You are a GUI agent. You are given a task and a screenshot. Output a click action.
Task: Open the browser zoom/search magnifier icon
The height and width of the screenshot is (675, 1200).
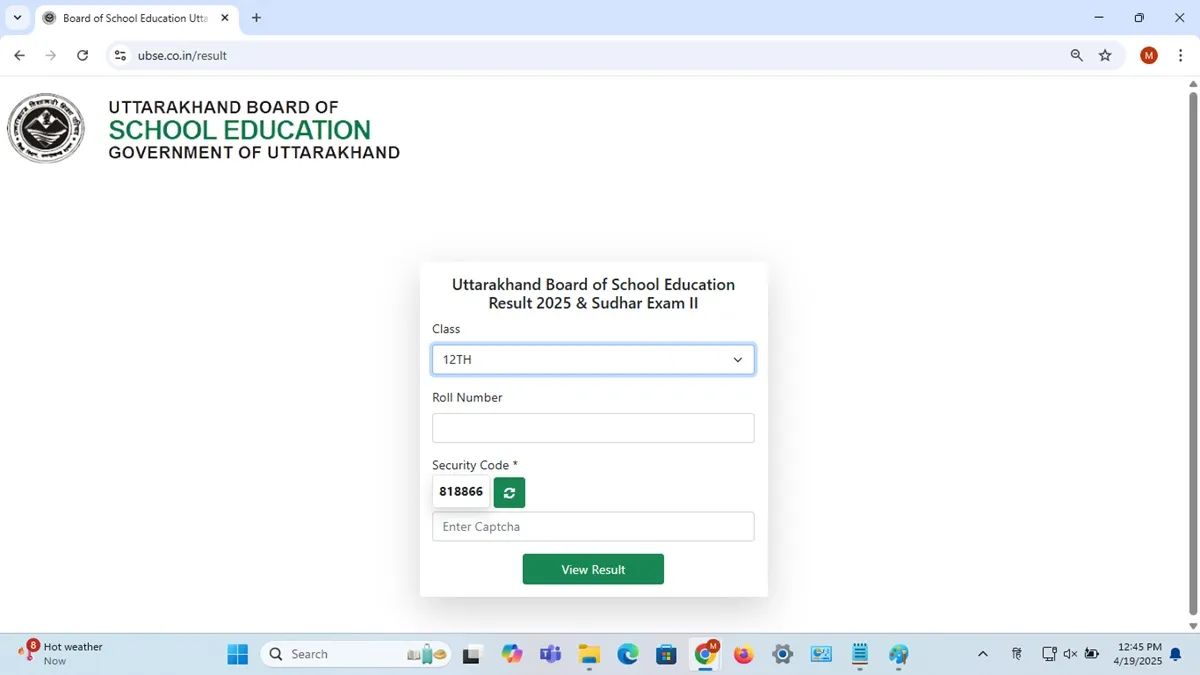(1077, 56)
